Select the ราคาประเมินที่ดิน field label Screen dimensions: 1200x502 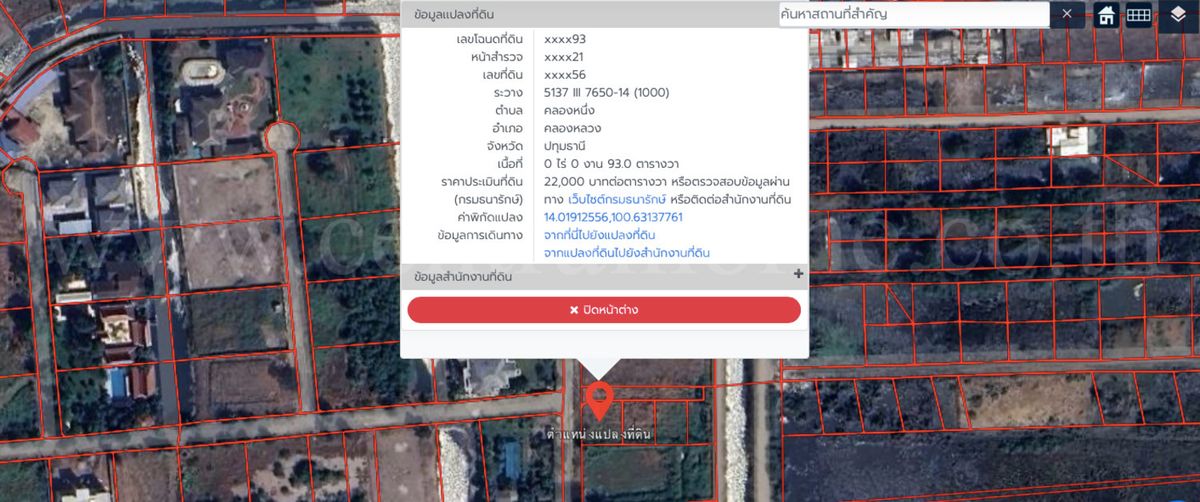click(482, 181)
